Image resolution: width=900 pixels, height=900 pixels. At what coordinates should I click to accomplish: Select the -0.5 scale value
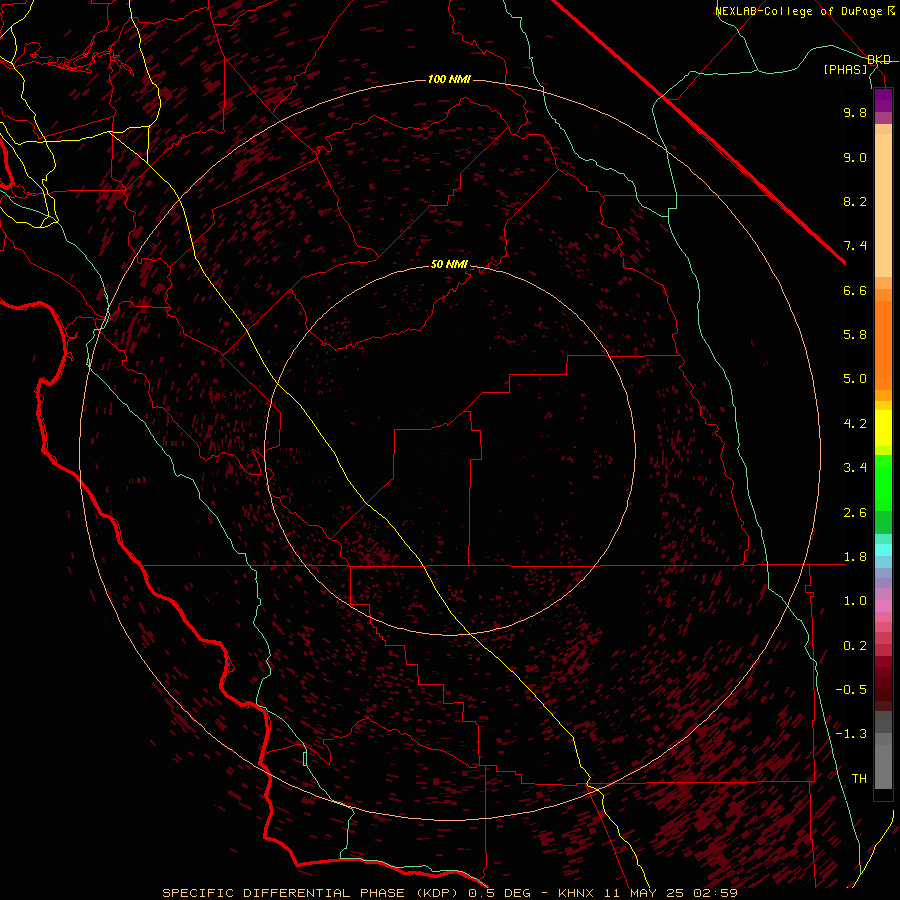[851, 690]
